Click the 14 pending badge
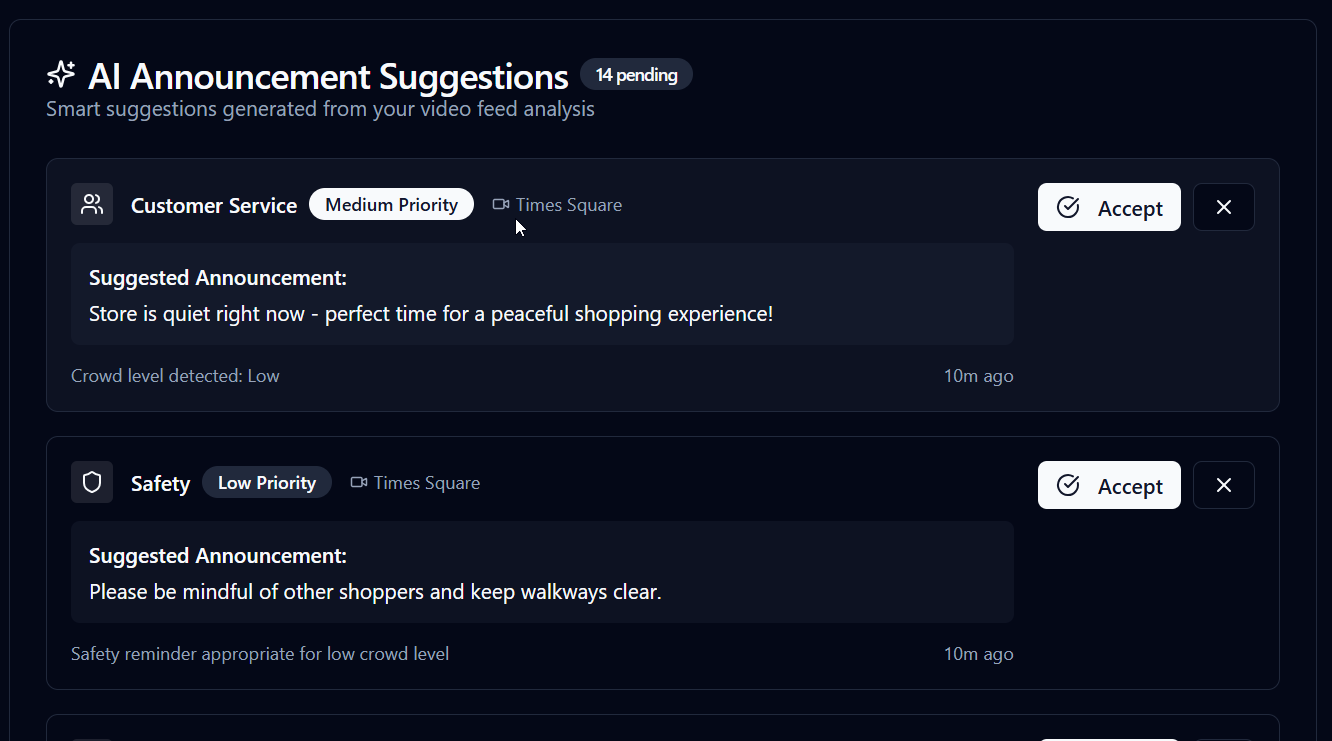This screenshot has height=741, width=1332. tap(636, 75)
